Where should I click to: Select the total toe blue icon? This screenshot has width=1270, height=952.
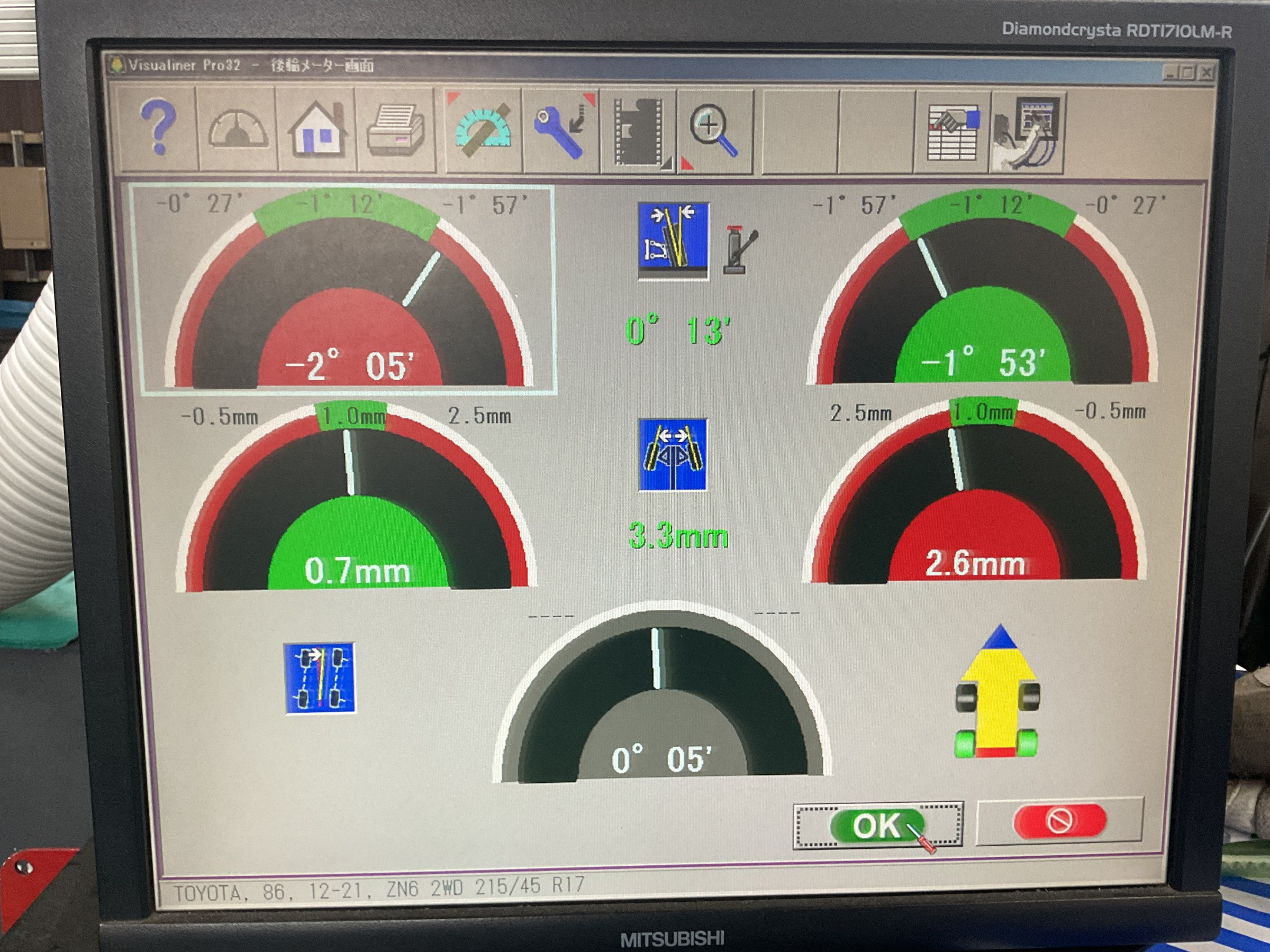[x=673, y=455]
